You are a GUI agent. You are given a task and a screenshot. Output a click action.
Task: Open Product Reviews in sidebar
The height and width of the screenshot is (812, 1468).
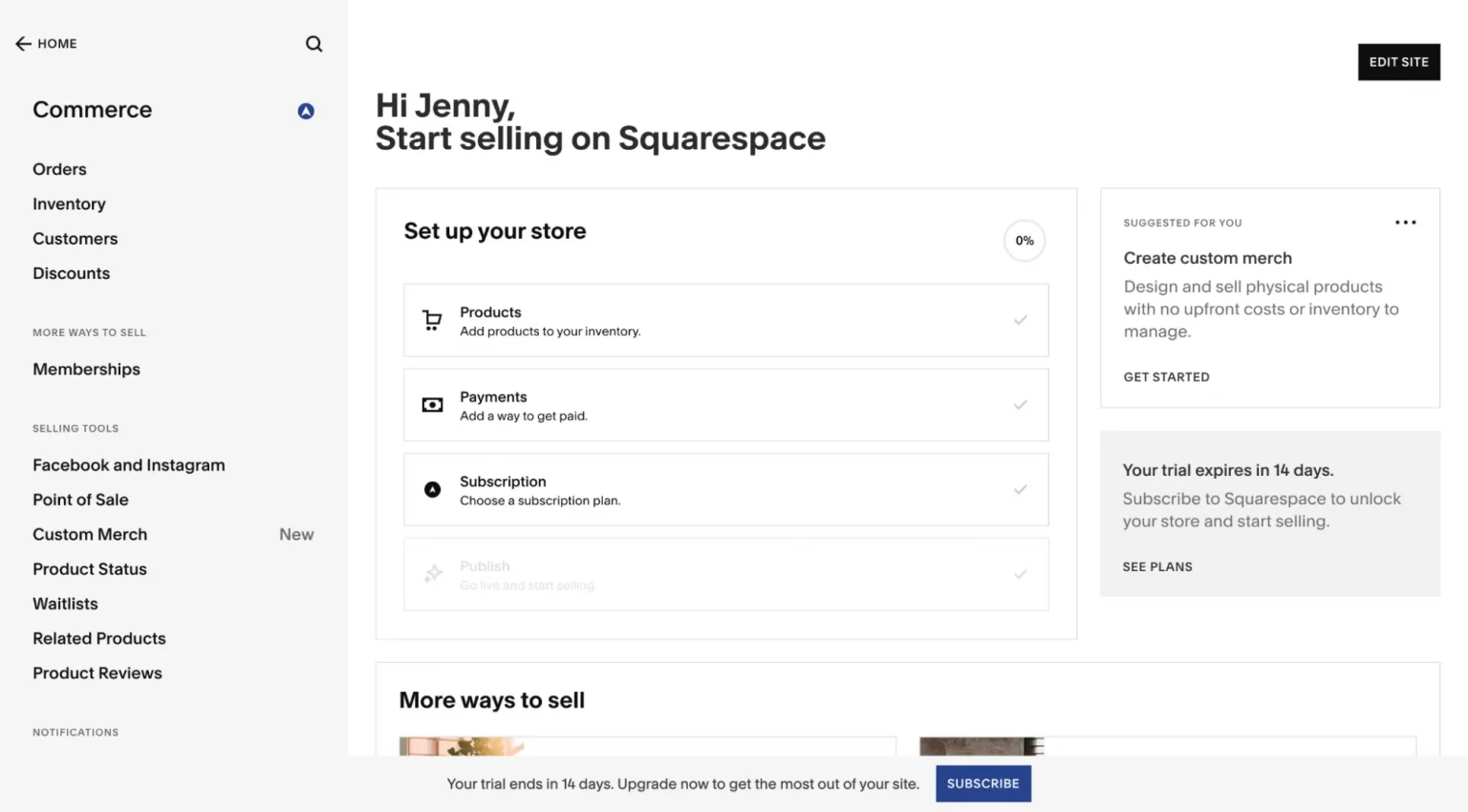pos(97,673)
